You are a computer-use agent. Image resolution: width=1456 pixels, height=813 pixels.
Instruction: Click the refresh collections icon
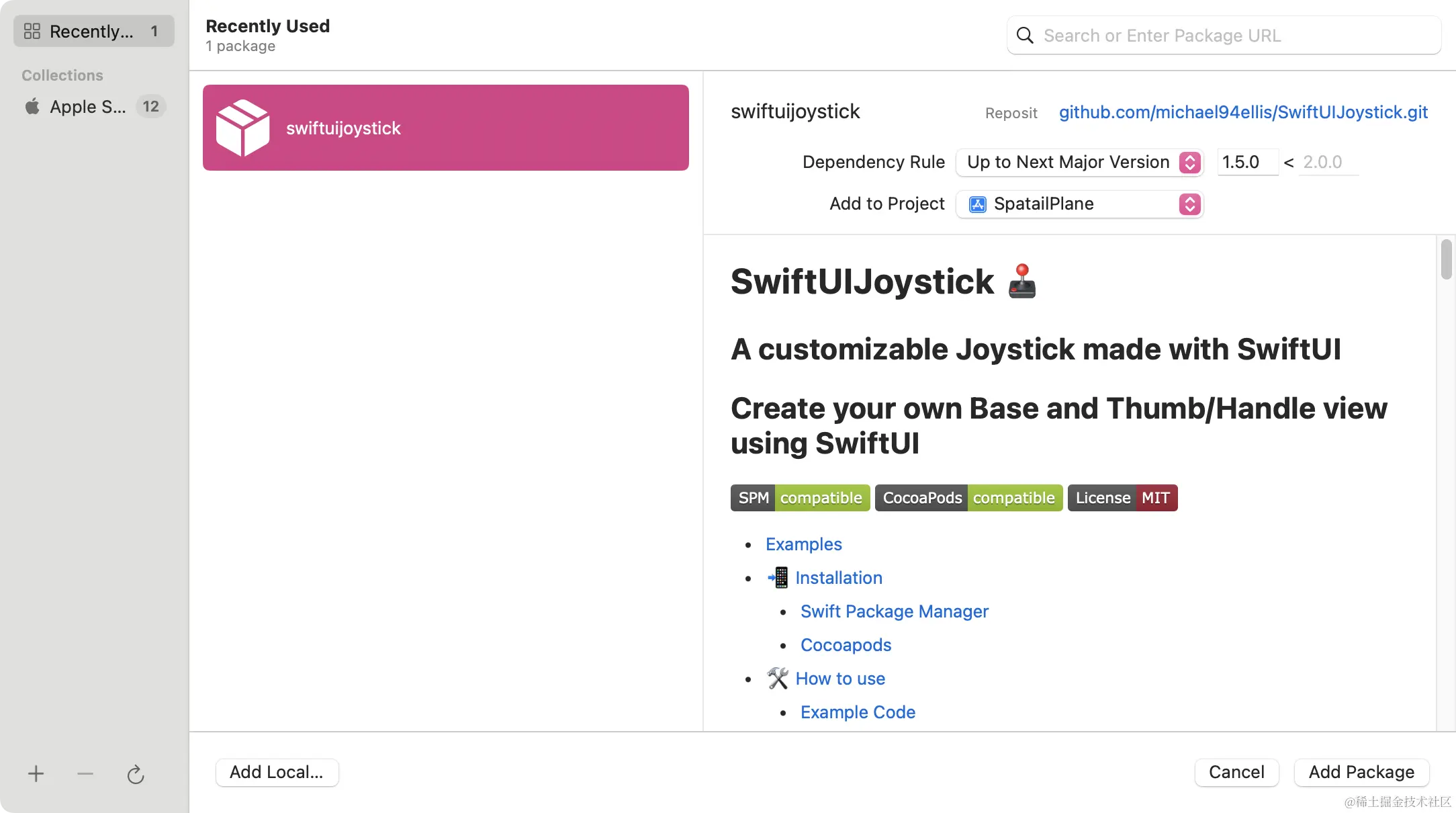click(135, 775)
